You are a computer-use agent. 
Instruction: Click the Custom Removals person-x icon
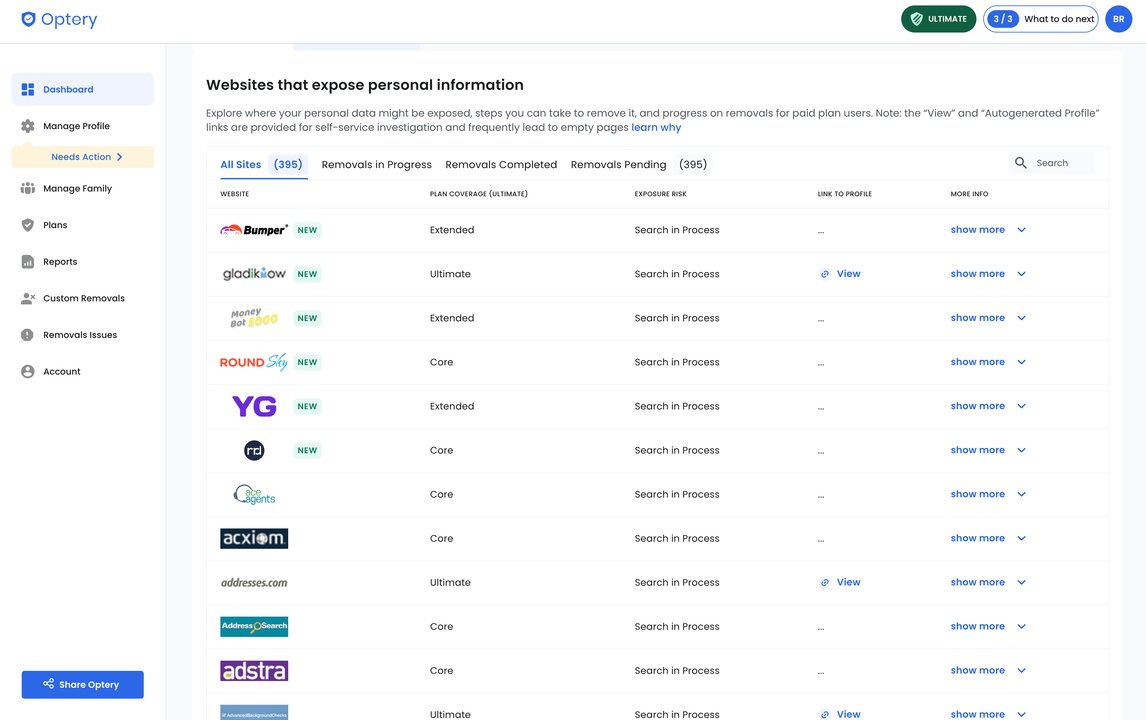pyautogui.click(x=27, y=297)
